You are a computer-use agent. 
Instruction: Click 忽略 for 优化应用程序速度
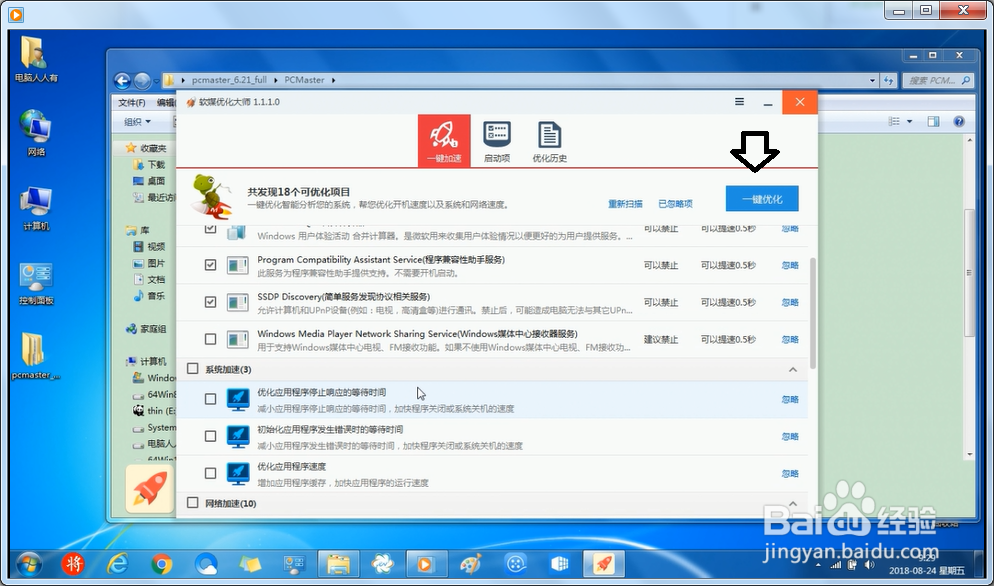790,473
